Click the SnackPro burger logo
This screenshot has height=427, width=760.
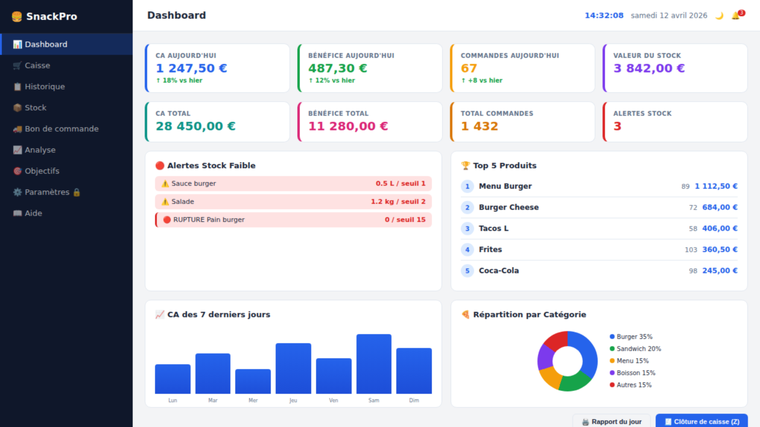click(x=17, y=17)
